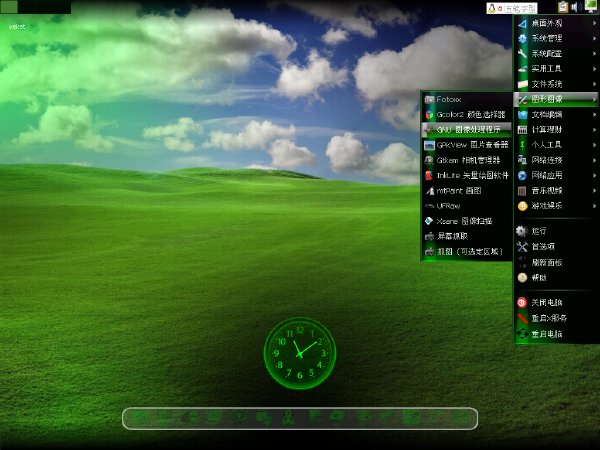
Task: Click the 音乐视频 media icon
Action: click(522, 191)
